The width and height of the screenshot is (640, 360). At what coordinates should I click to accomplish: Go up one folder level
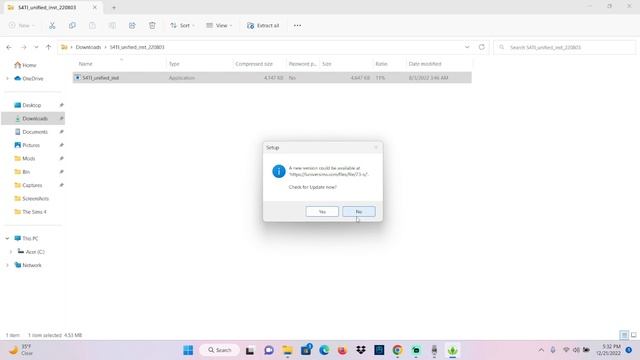(49, 47)
